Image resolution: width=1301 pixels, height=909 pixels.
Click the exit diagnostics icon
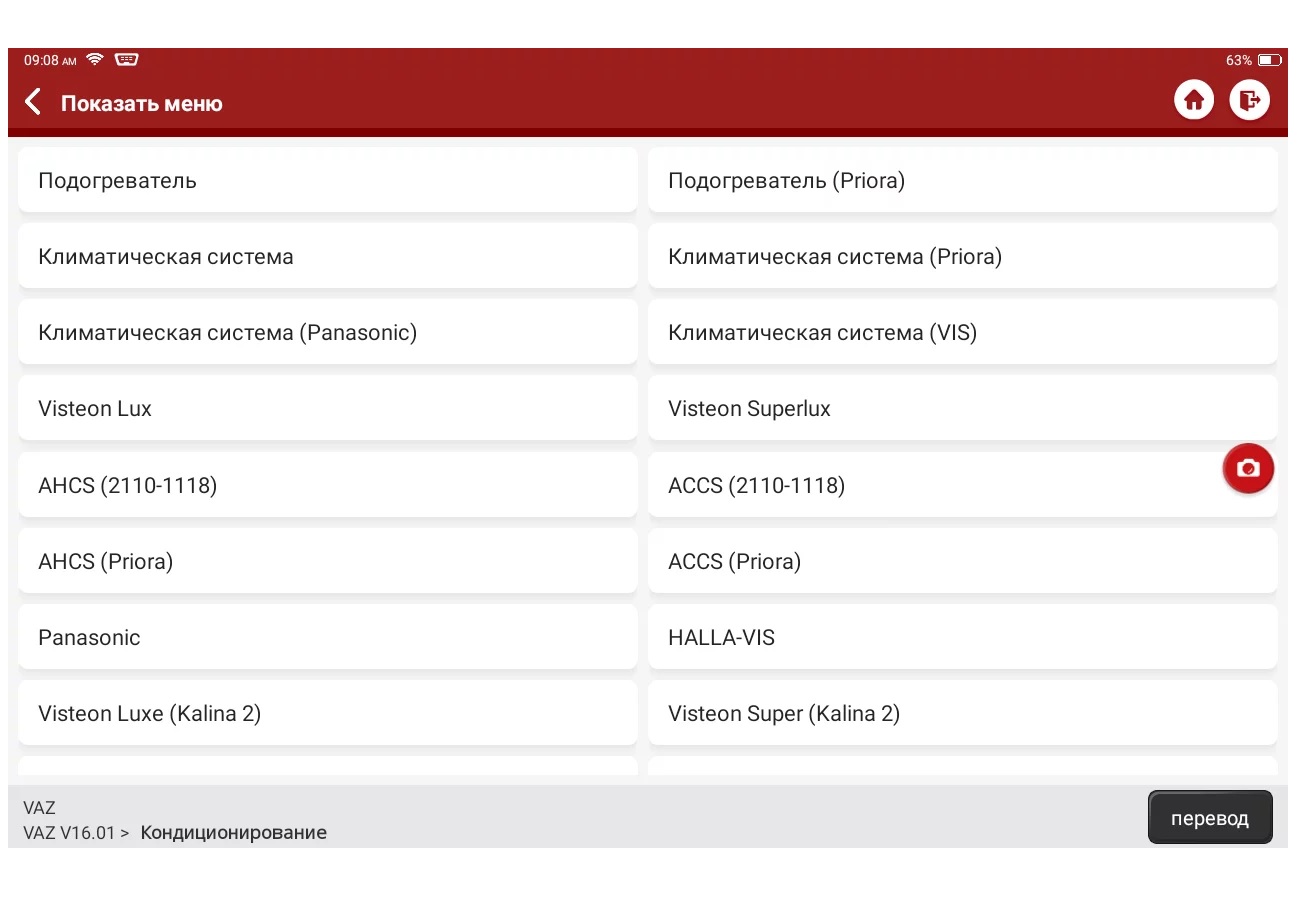coord(1249,100)
